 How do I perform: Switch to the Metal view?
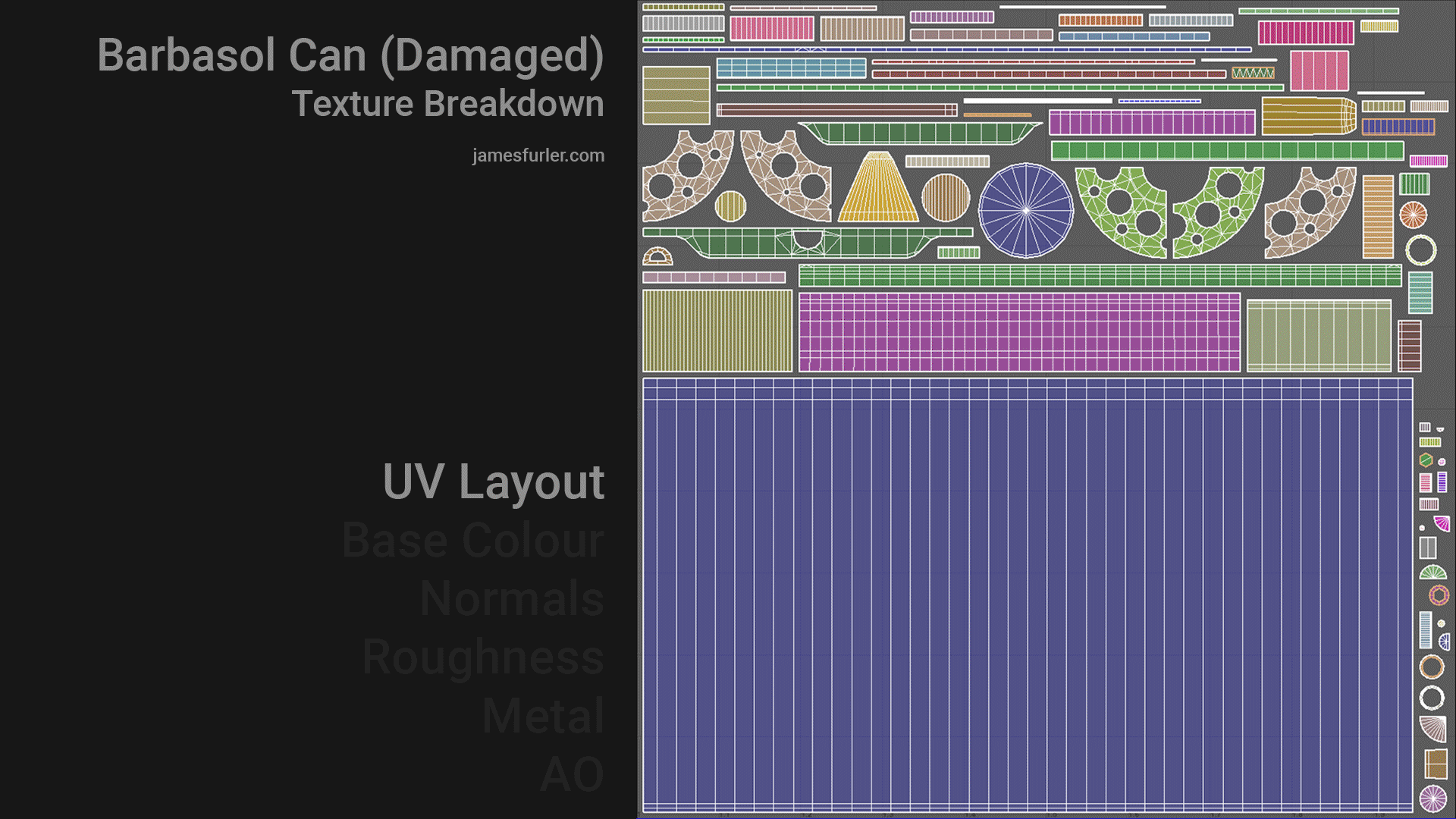[x=543, y=716]
